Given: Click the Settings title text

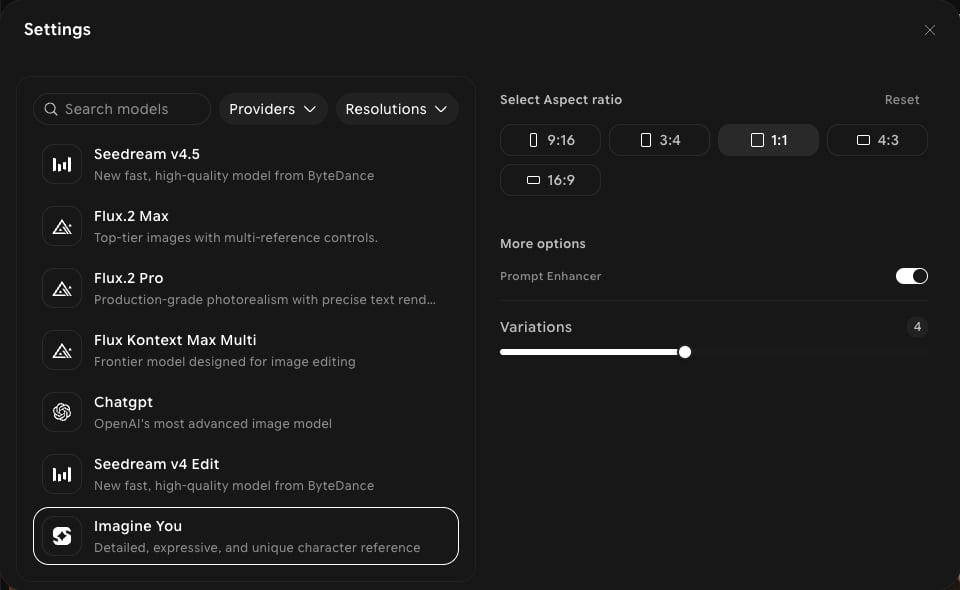Looking at the screenshot, I should 57,29.
